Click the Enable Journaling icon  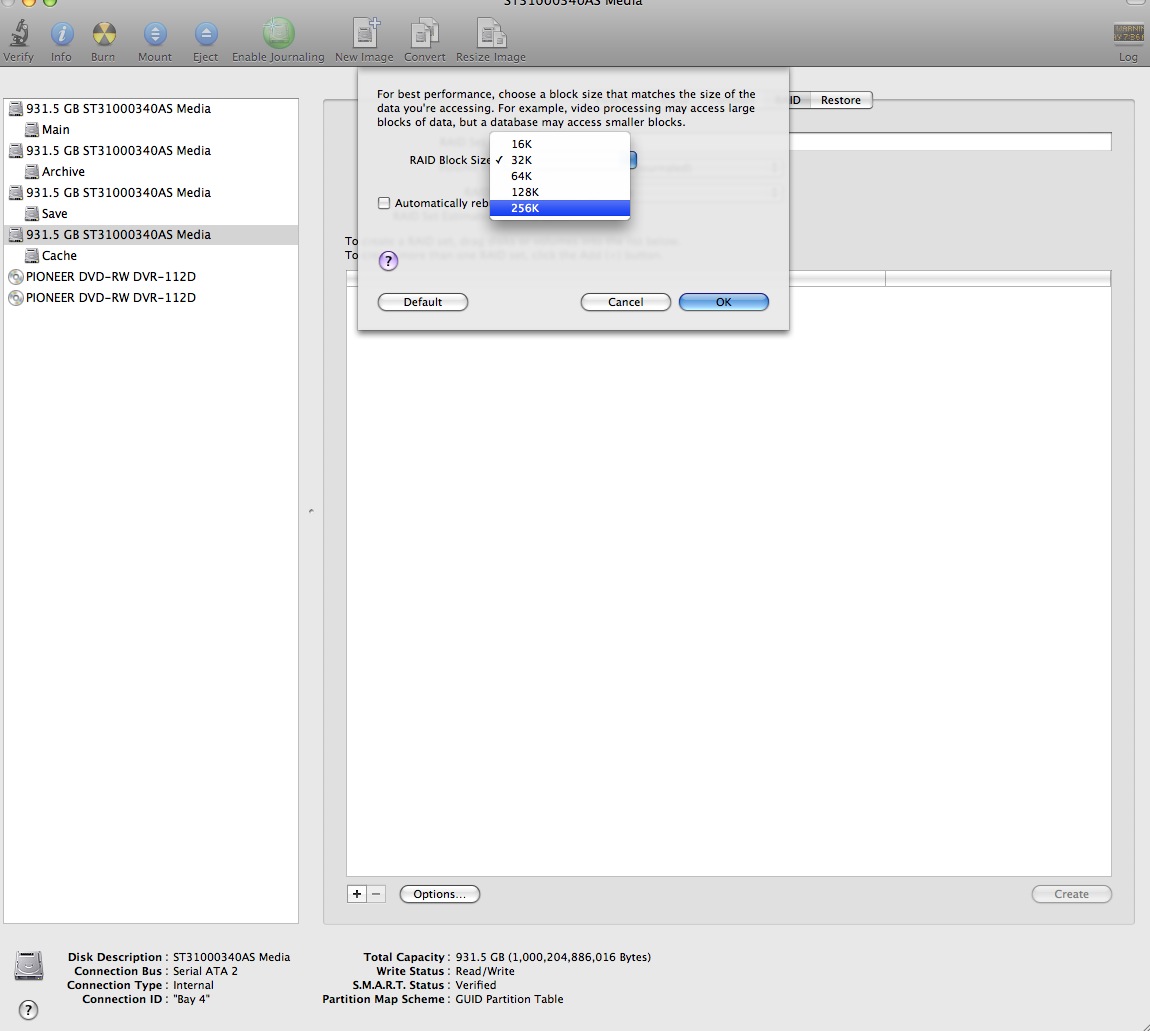click(277, 34)
